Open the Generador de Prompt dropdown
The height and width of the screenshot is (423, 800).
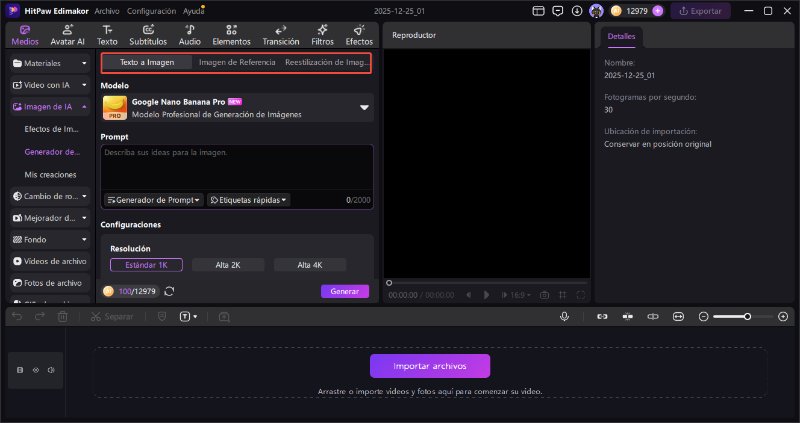coord(153,200)
